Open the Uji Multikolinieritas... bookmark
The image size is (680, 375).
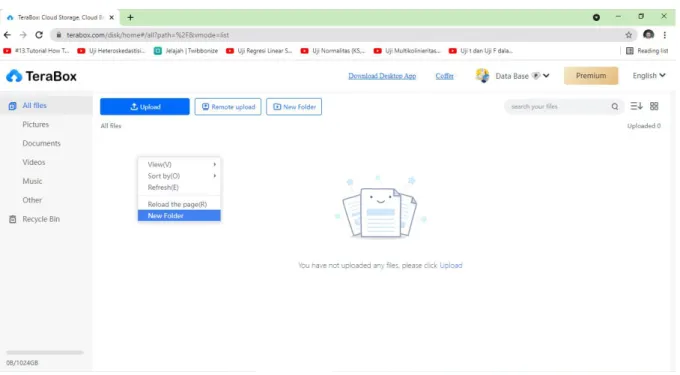[407, 51]
